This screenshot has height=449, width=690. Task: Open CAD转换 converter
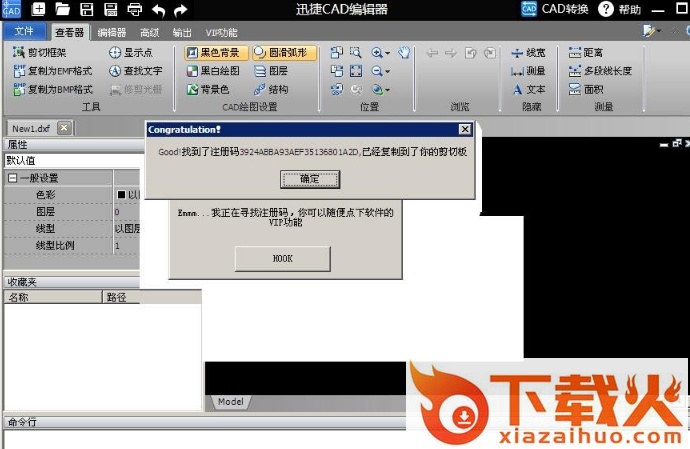(x=555, y=9)
